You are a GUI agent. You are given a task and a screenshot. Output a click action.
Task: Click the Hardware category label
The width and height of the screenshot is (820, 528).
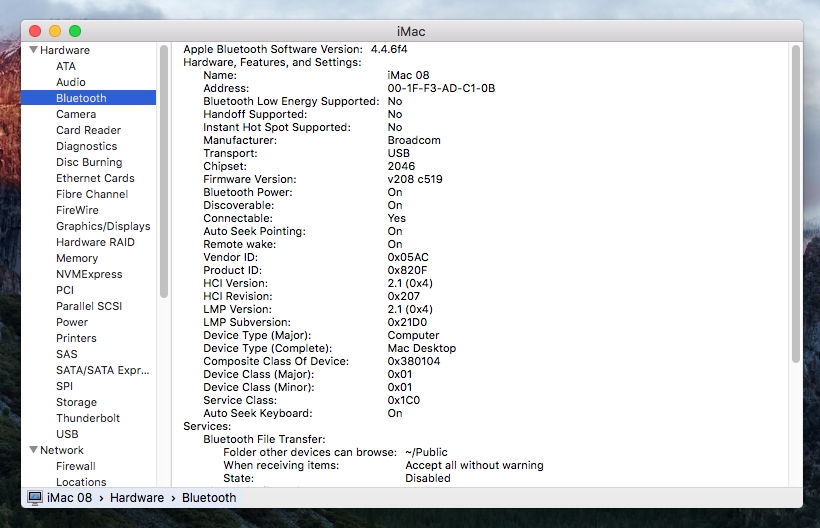point(65,50)
